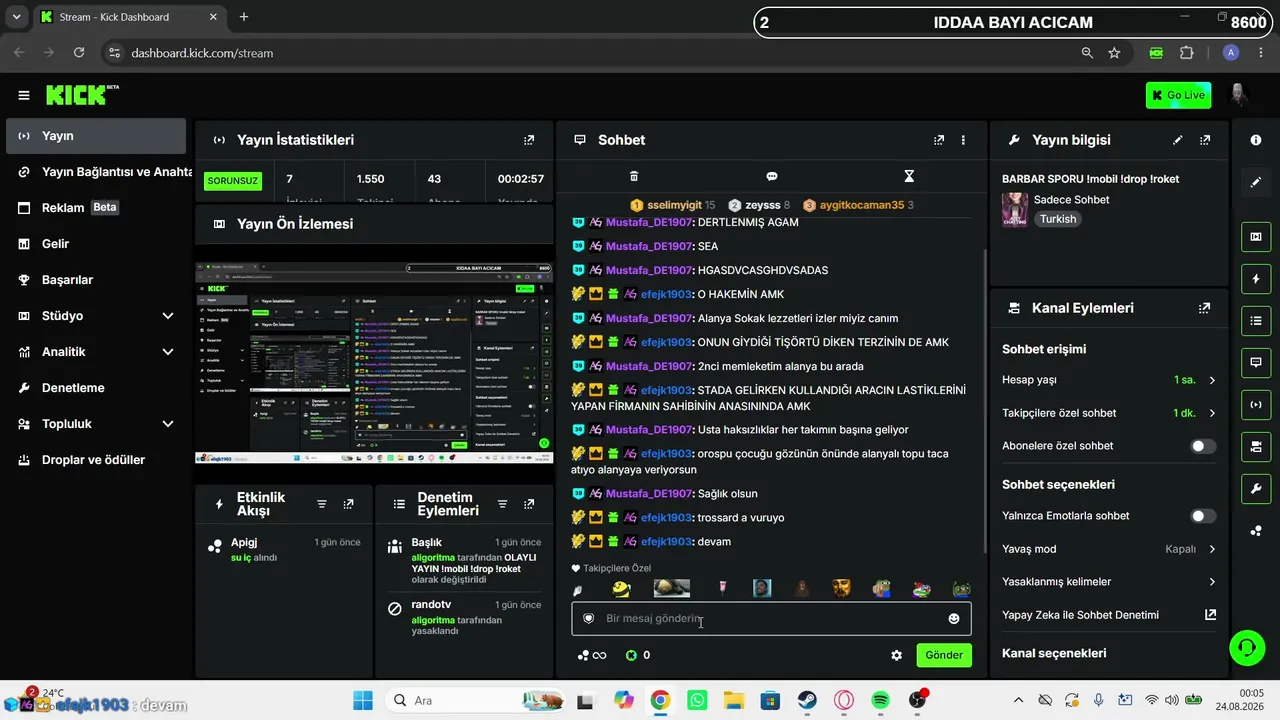Toggle the stream preview widget in right sidebar
Screen dimensions: 1280x720
(1256, 236)
